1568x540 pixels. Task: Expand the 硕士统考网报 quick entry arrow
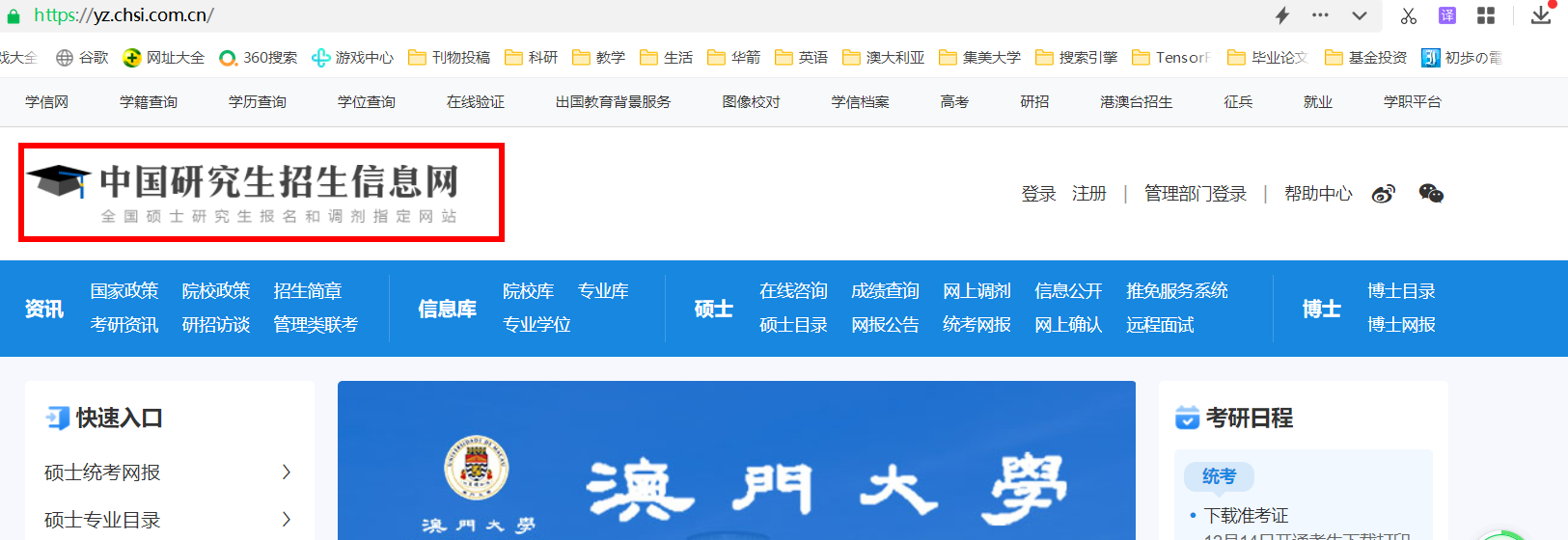point(286,472)
